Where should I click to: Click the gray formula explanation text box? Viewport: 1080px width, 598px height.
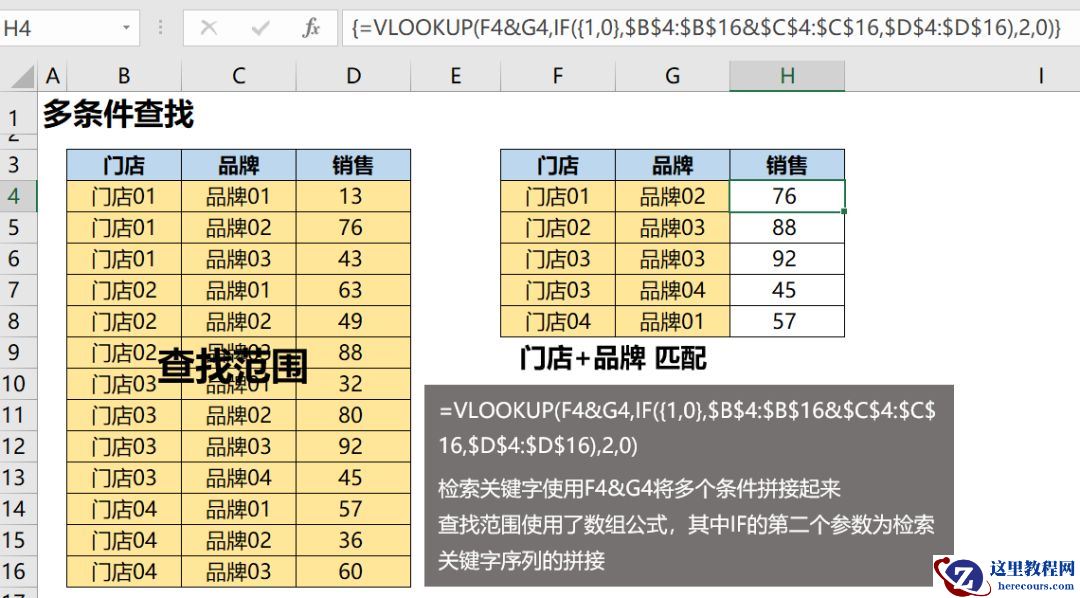[x=689, y=486]
